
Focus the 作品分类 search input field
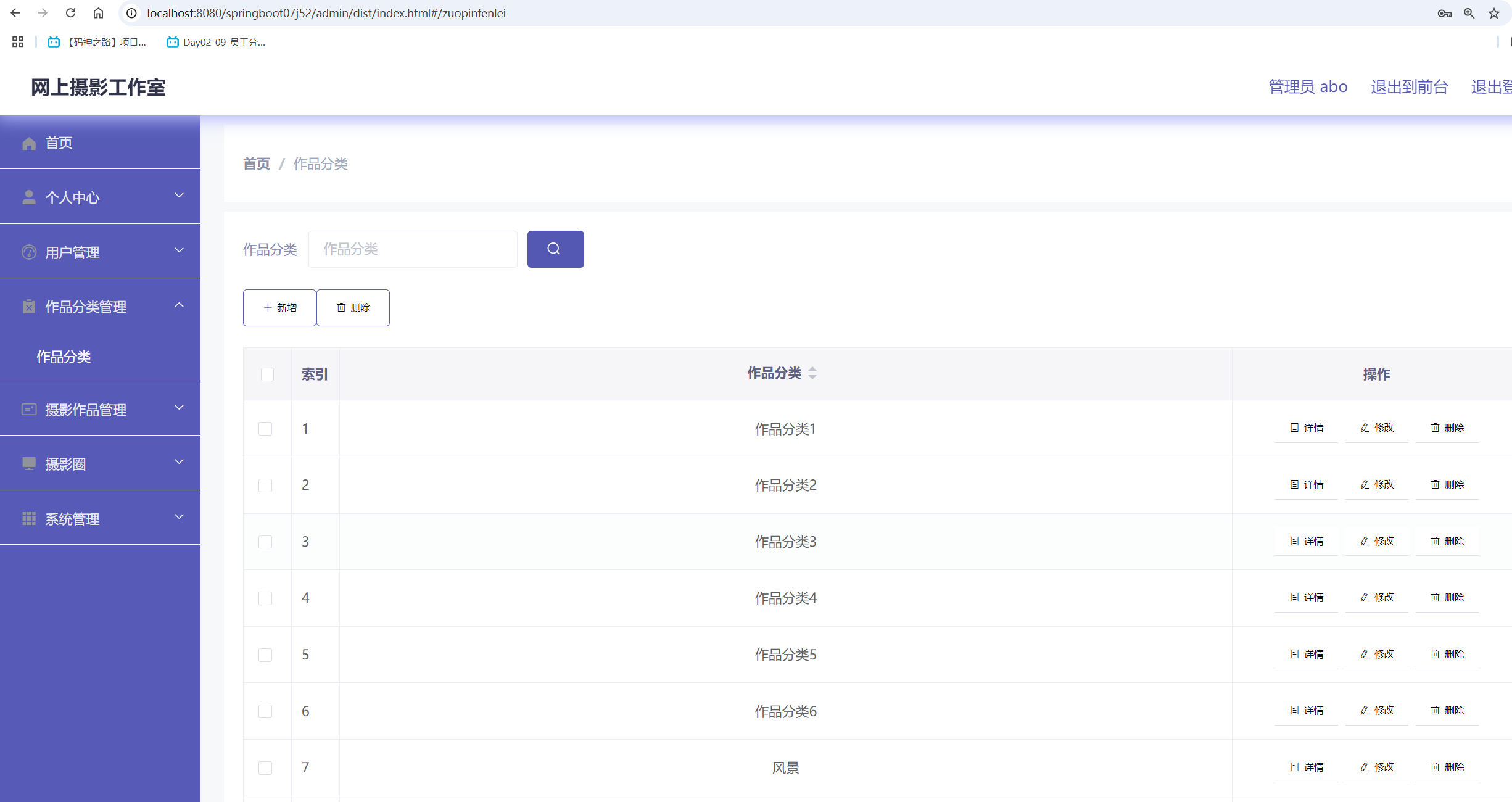point(413,249)
